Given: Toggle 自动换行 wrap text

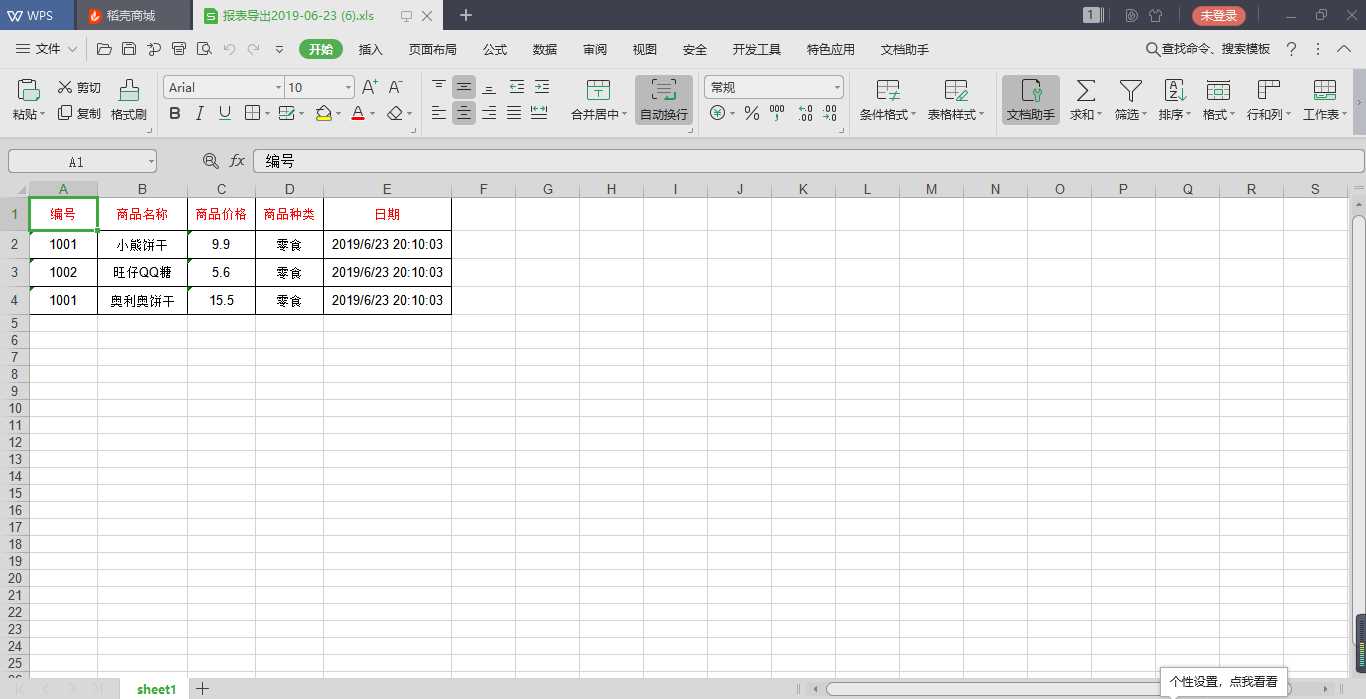Looking at the screenshot, I should tap(664, 100).
